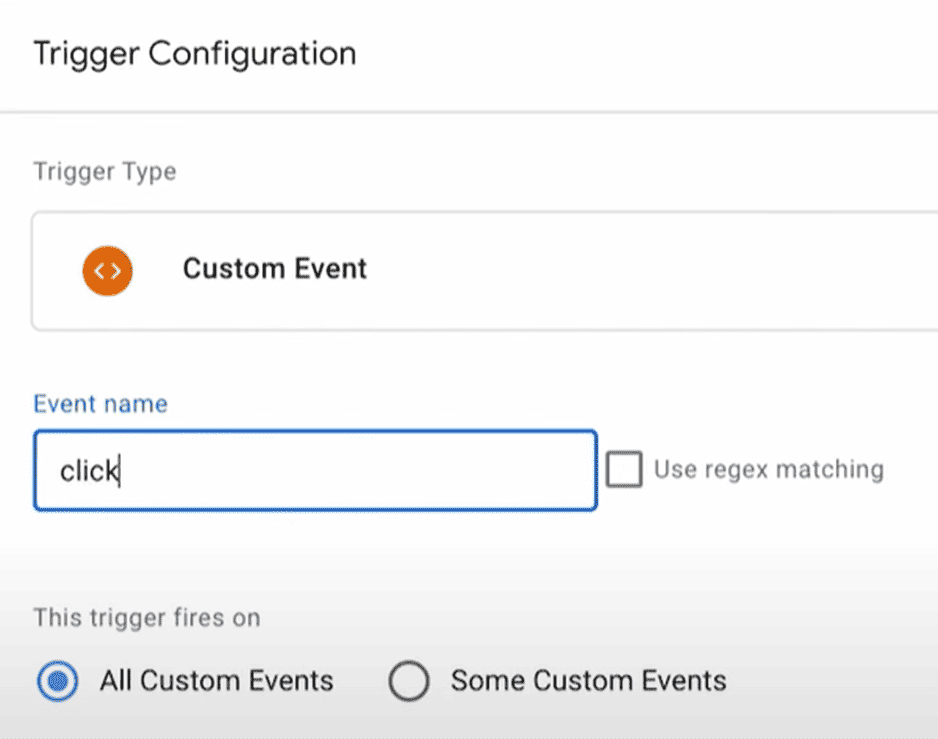Image resolution: width=938 pixels, height=739 pixels.
Task: Click the "This trigger fires on" text
Action: coord(146,617)
